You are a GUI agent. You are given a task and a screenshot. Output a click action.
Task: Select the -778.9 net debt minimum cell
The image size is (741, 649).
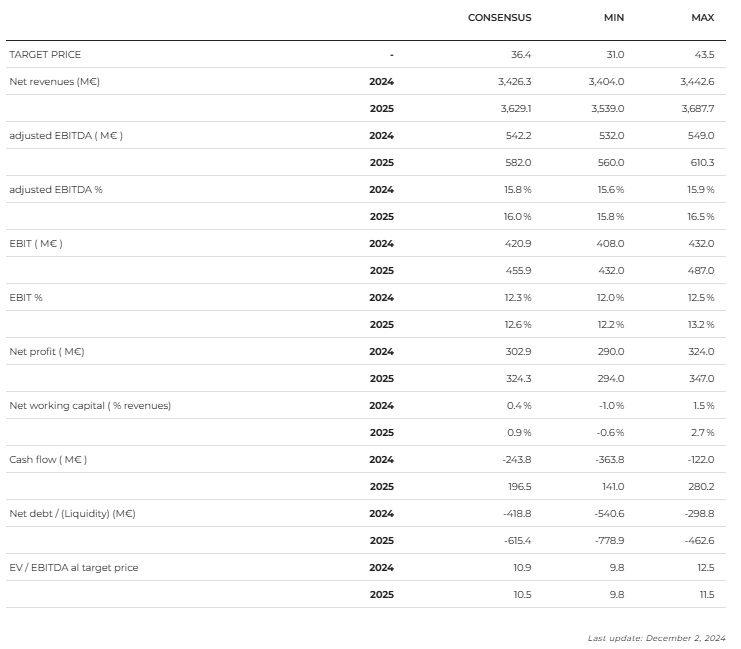pos(609,540)
